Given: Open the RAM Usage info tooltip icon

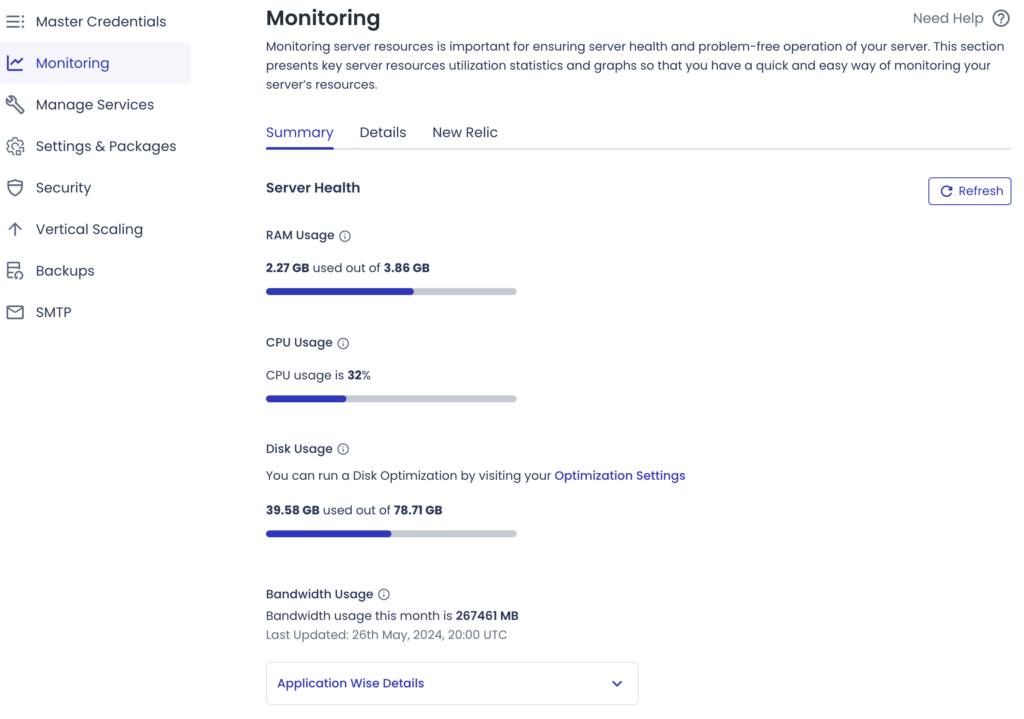Looking at the screenshot, I should (x=344, y=236).
